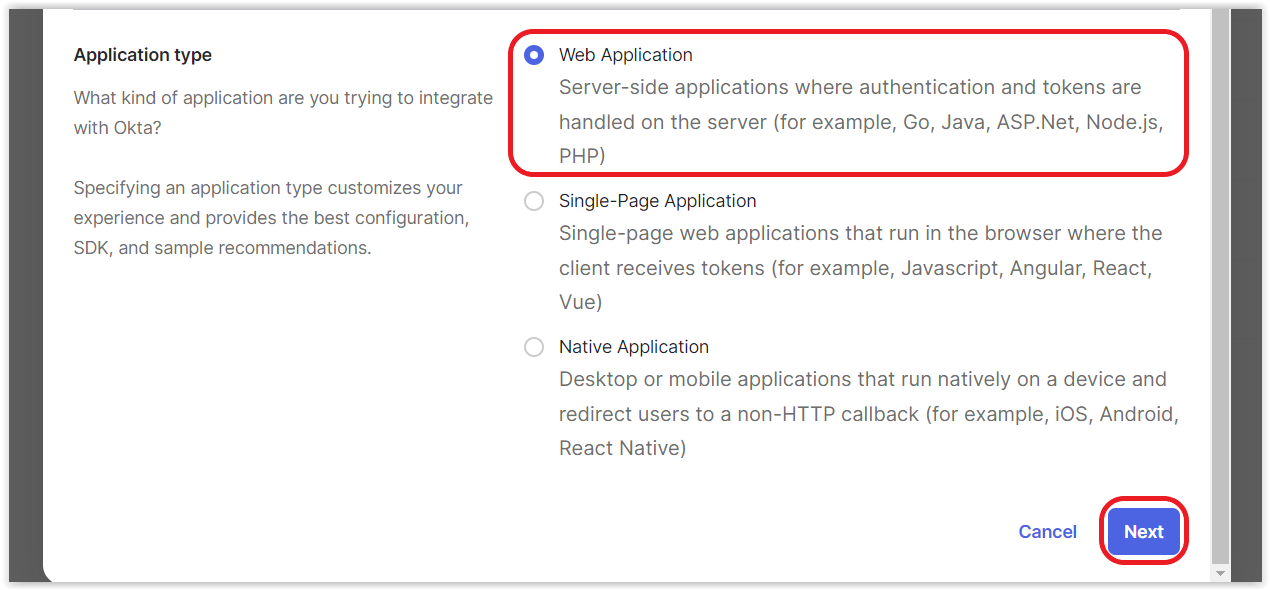1270x590 pixels.
Task: Click the 'Web Application' label text
Action: [626, 55]
